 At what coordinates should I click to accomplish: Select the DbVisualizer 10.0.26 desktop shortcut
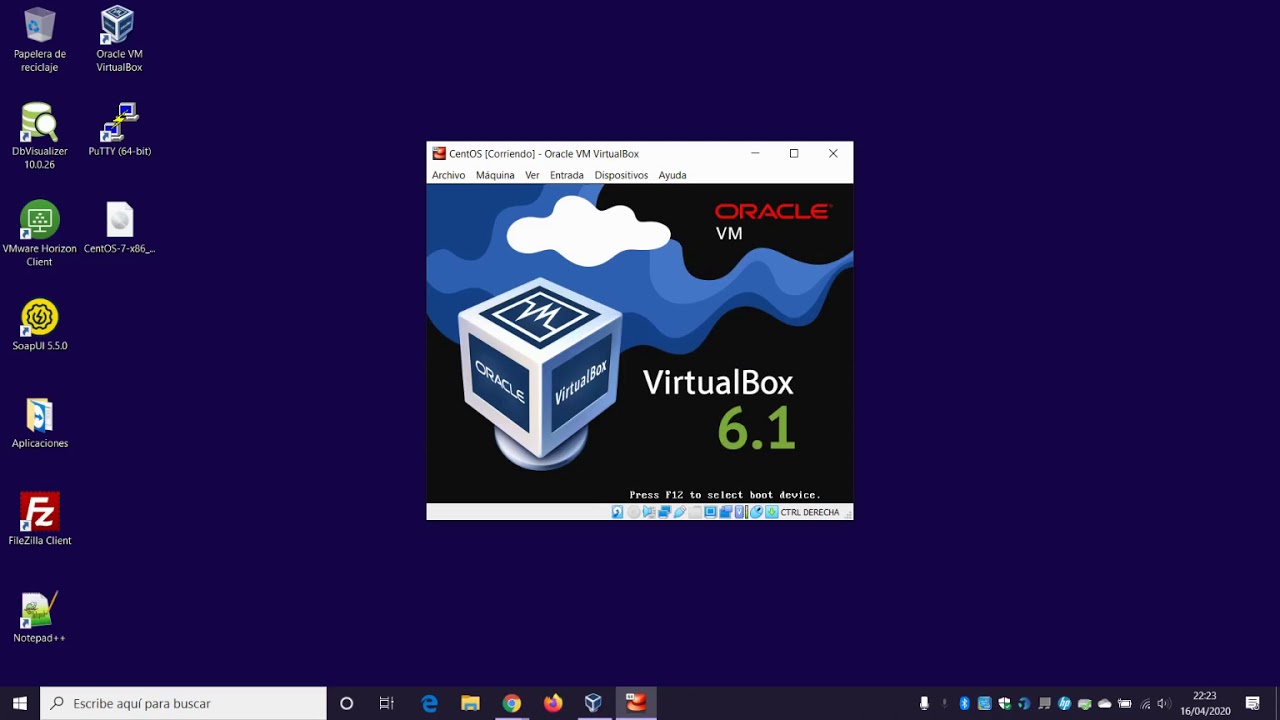39,137
